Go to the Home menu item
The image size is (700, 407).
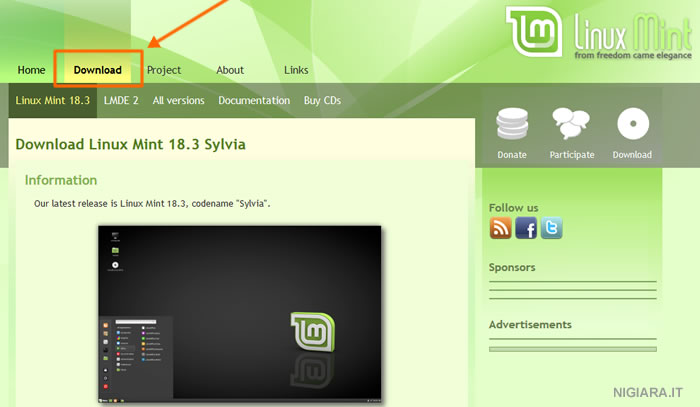tap(32, 70)
